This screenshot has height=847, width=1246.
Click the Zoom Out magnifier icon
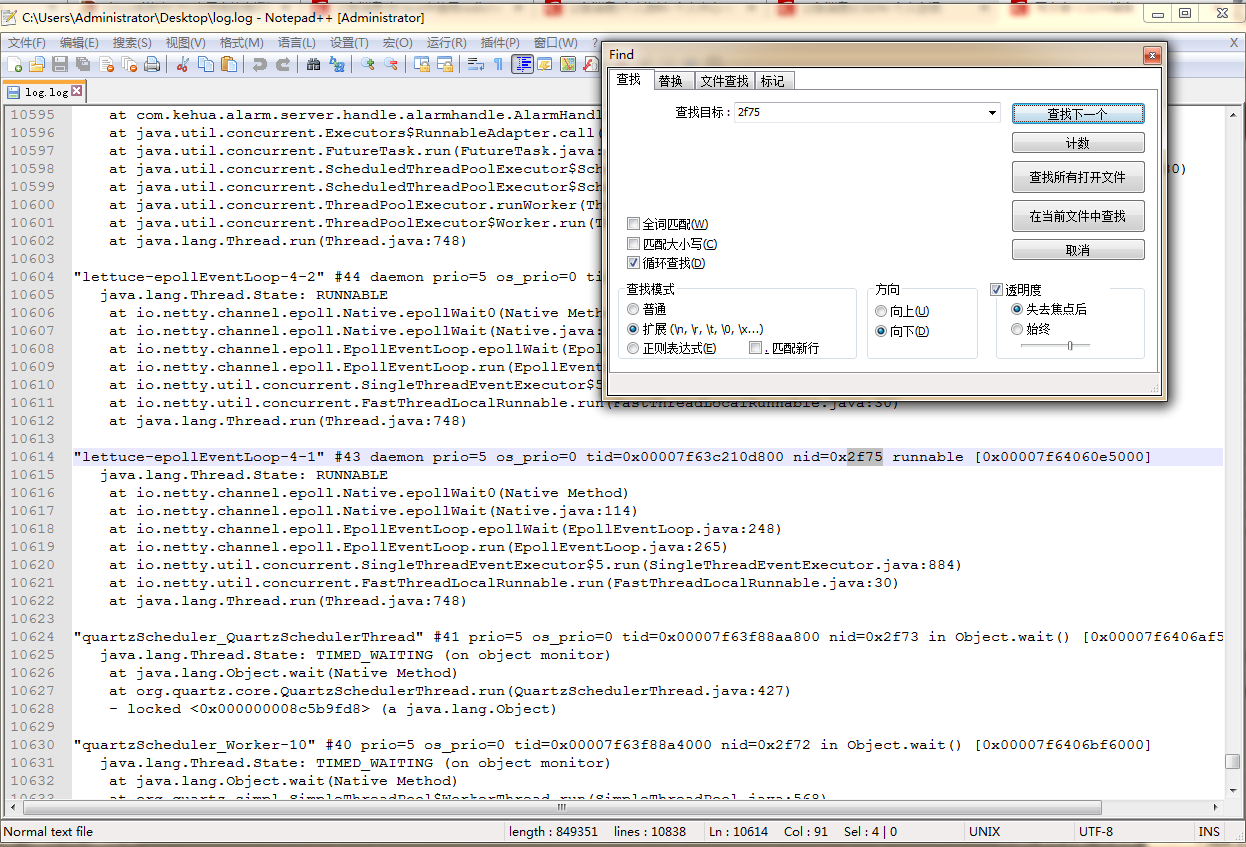point(391,64)
